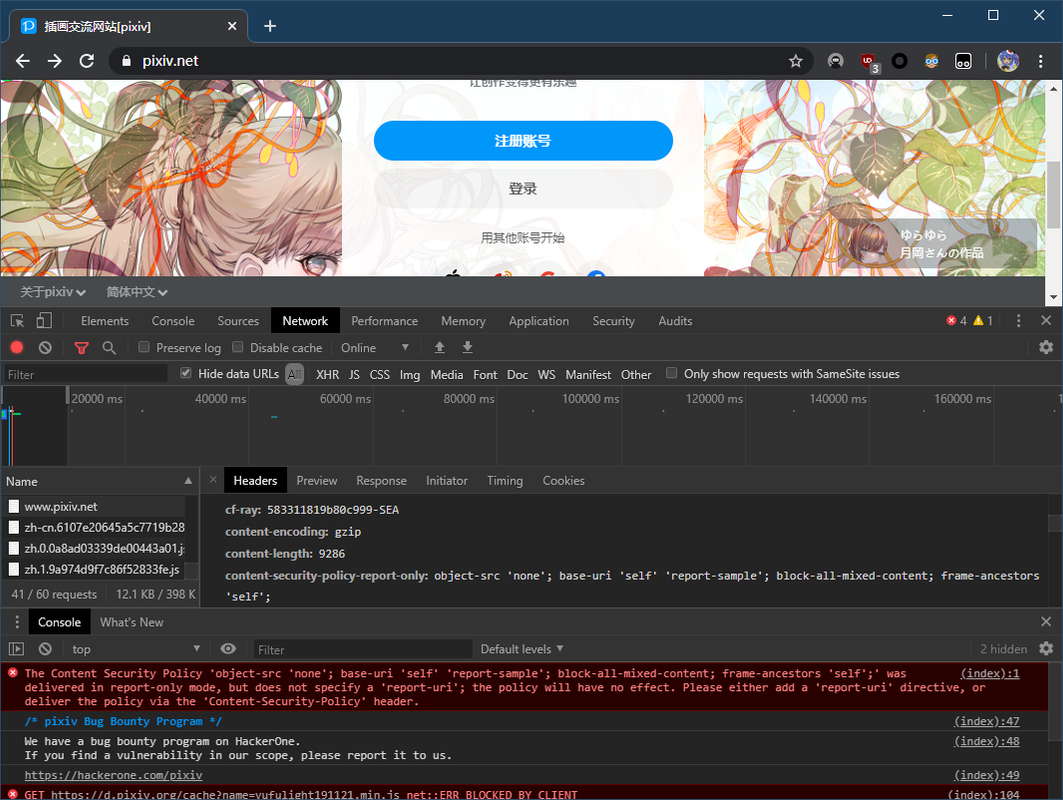Open the Application tab
Image resolution: width=1063 pixels, height=800 pixels.
pos(539,321)
